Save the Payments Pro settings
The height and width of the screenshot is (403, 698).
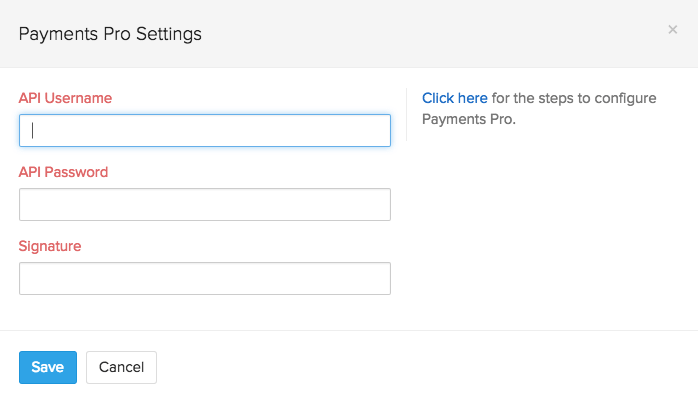point(47,367)
